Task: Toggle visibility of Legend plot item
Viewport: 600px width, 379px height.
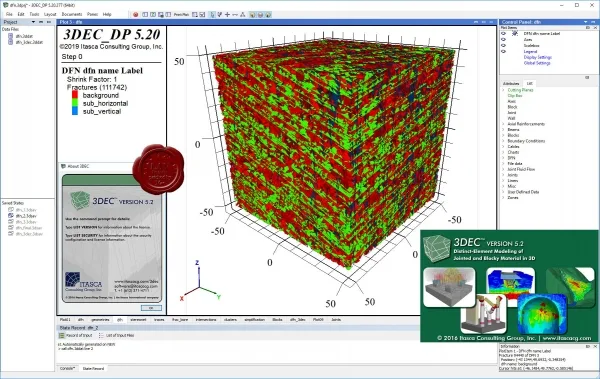Action: [x=504, y=51]
